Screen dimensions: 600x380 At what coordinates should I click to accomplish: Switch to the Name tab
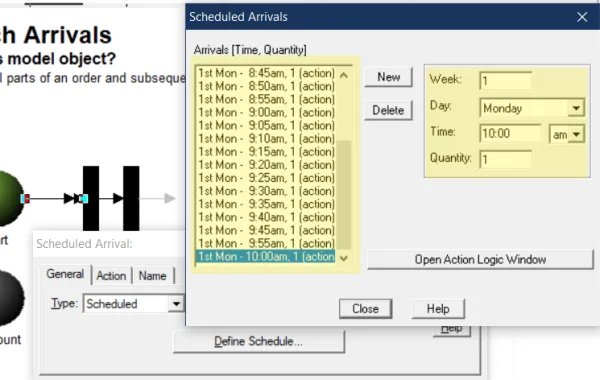(152, 276)
